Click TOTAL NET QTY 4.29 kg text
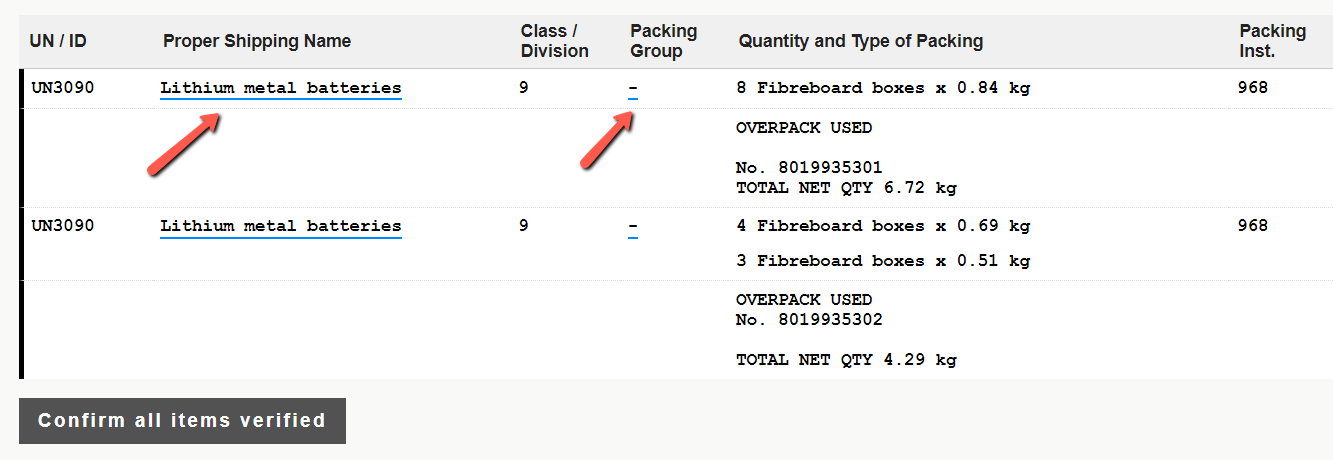 tap(846, 360)
